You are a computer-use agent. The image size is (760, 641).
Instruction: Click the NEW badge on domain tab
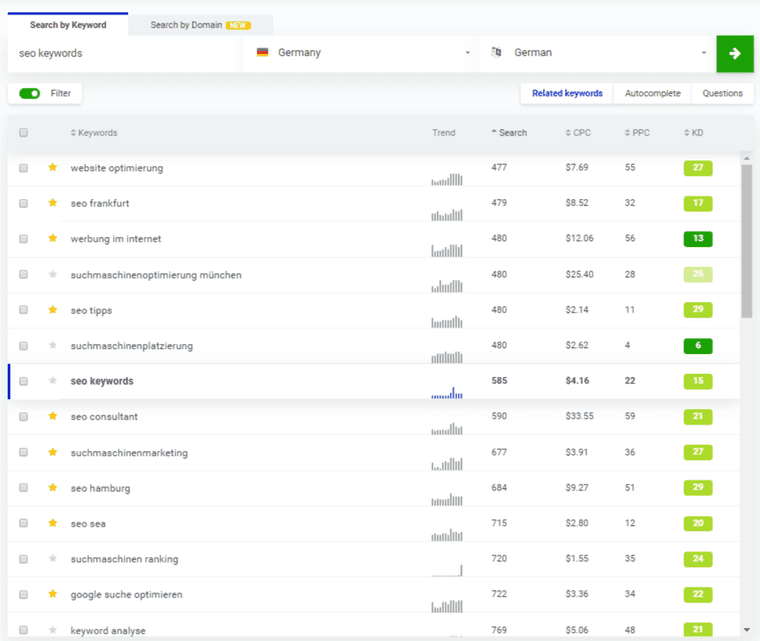pos(238,25)
